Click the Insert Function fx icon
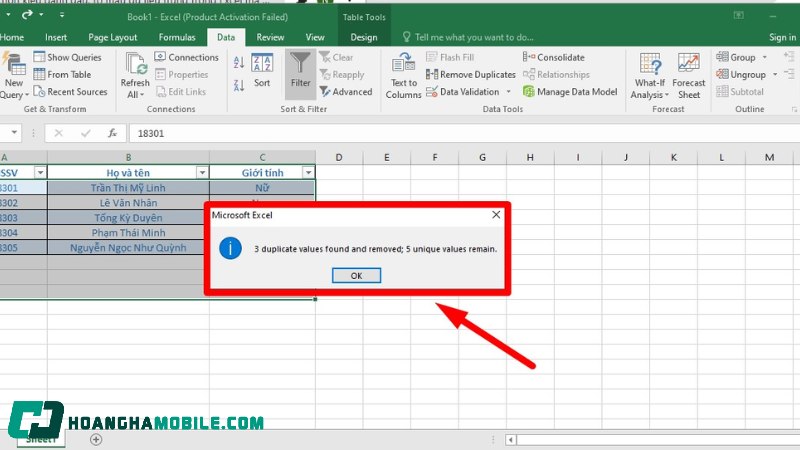800x450 pixels. click(112, 133)
